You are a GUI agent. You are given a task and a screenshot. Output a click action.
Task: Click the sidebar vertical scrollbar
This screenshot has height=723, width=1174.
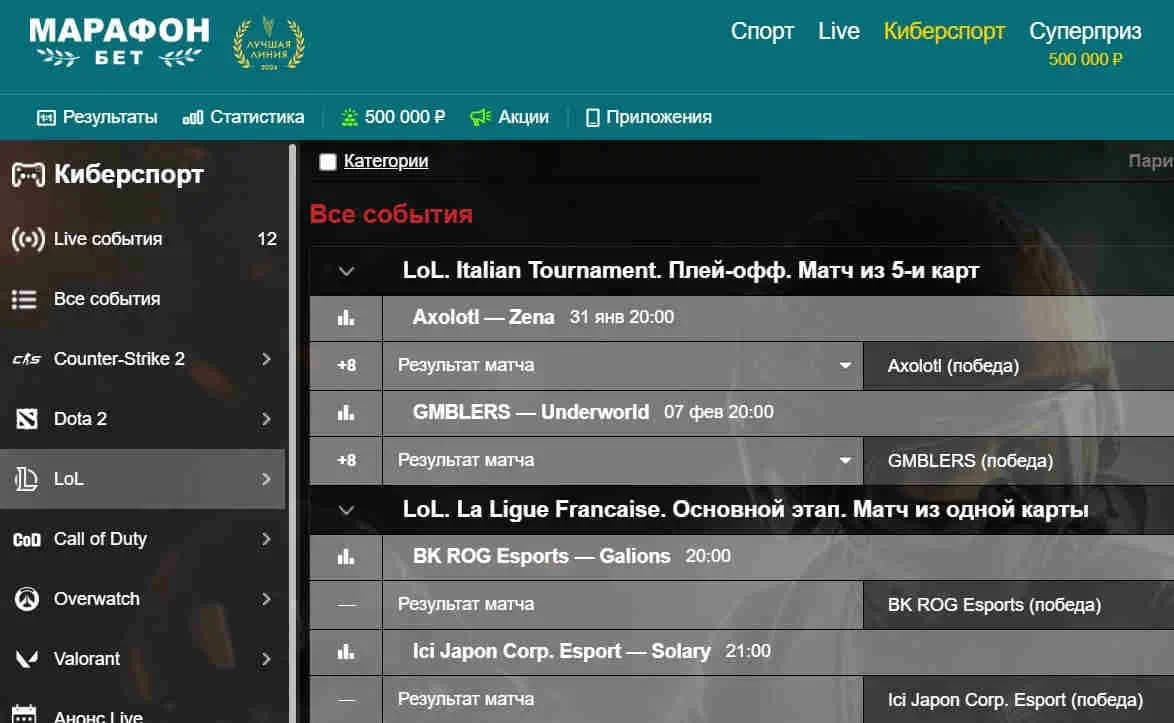(292, 433)
